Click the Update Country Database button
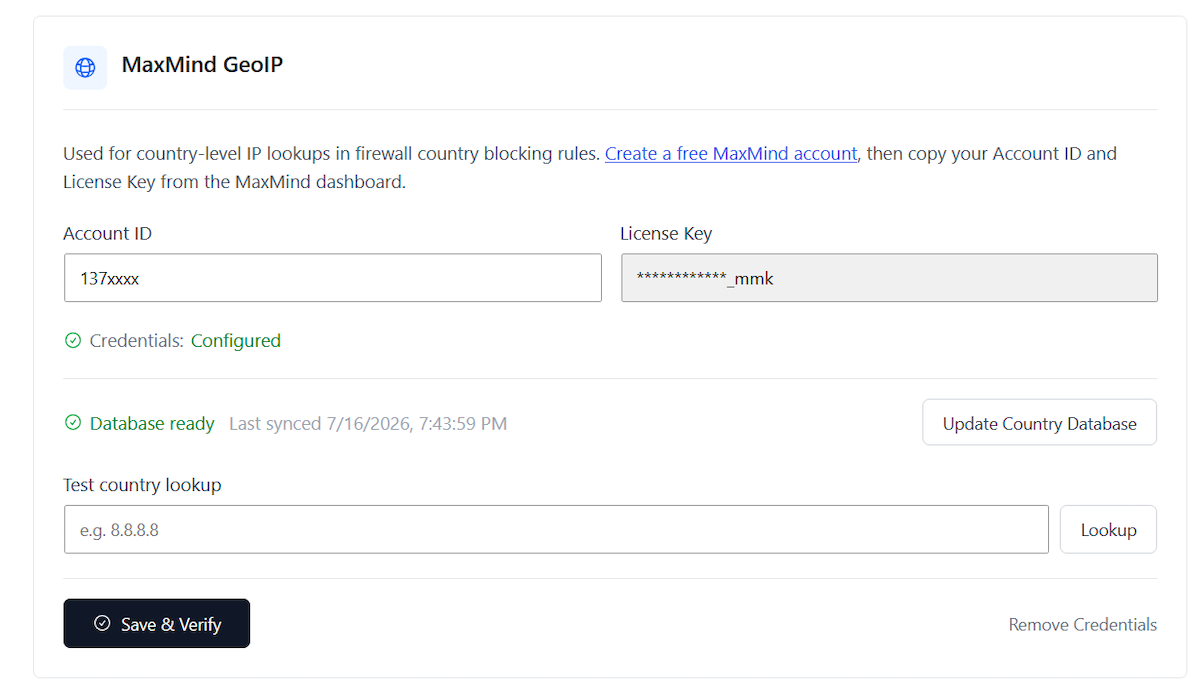This screenshot has width=1200, height=693. [1039, 423]
